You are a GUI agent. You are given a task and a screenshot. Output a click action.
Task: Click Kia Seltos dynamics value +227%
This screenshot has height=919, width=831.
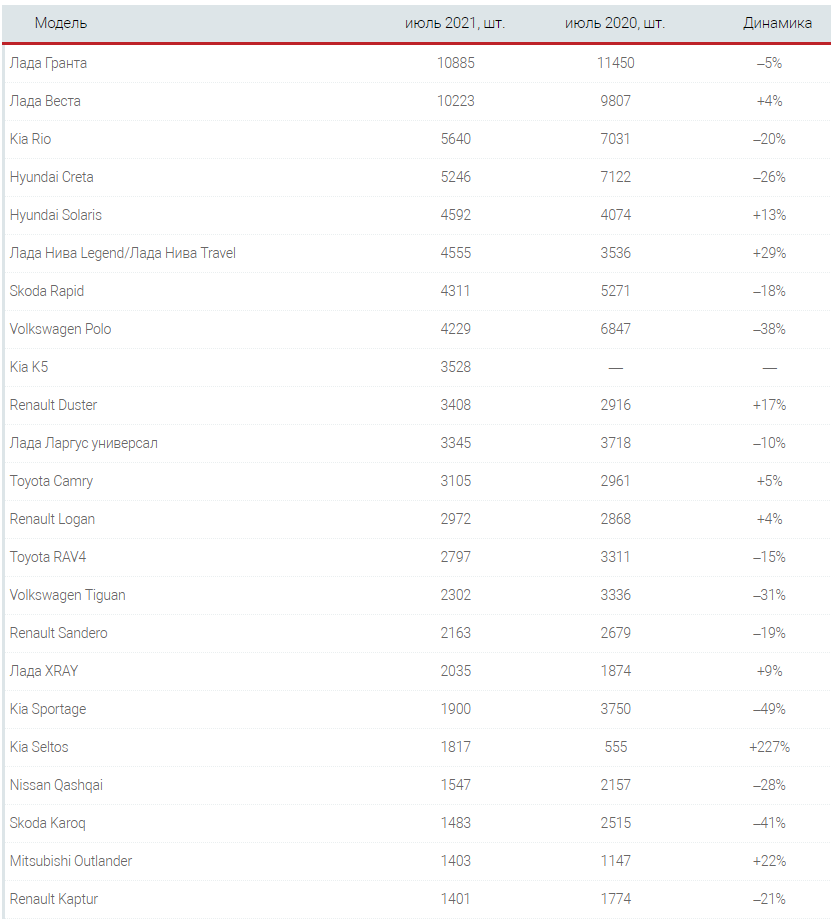[770, 747]
